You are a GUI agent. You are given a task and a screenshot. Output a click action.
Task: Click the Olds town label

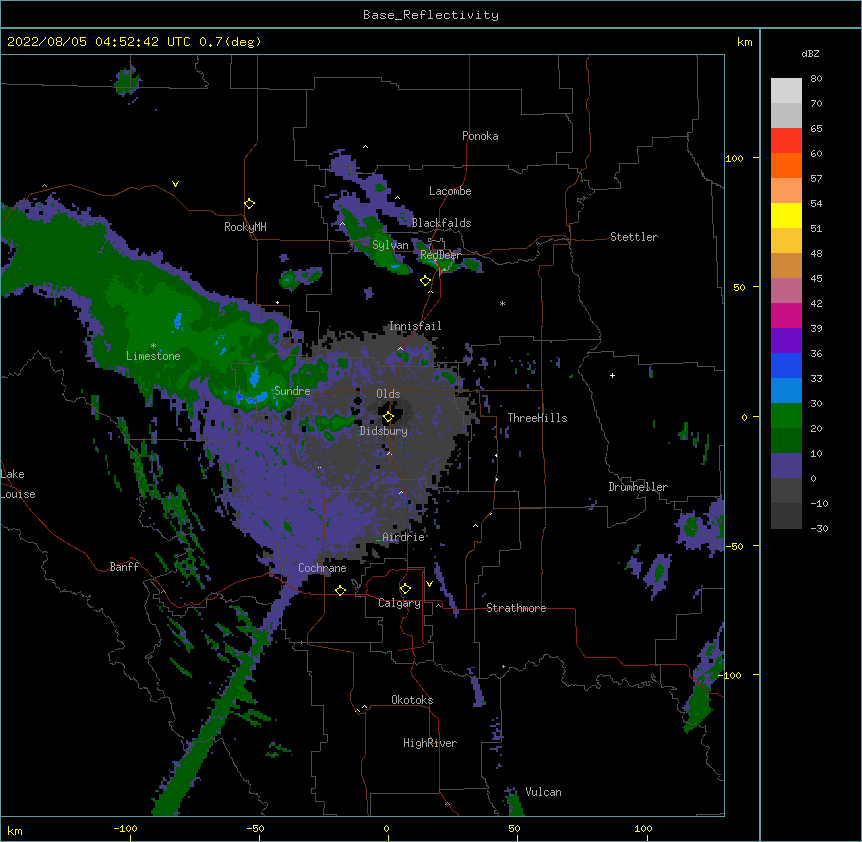pyautogui.click(x=388, y=394)
